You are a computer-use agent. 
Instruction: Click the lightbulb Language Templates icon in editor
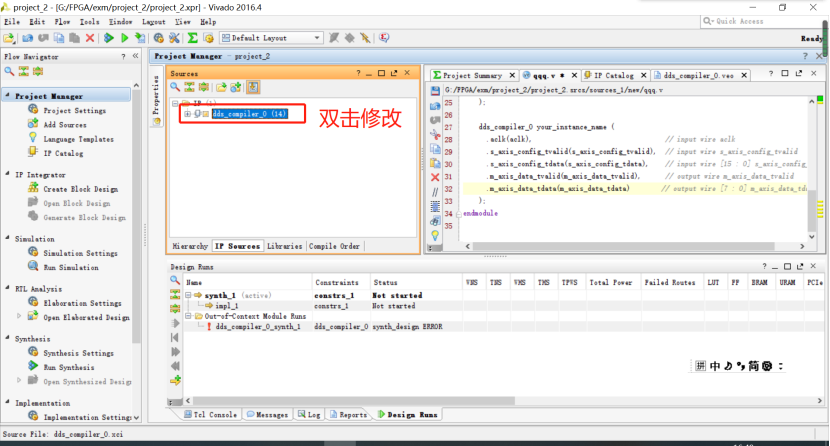point(435,235)
